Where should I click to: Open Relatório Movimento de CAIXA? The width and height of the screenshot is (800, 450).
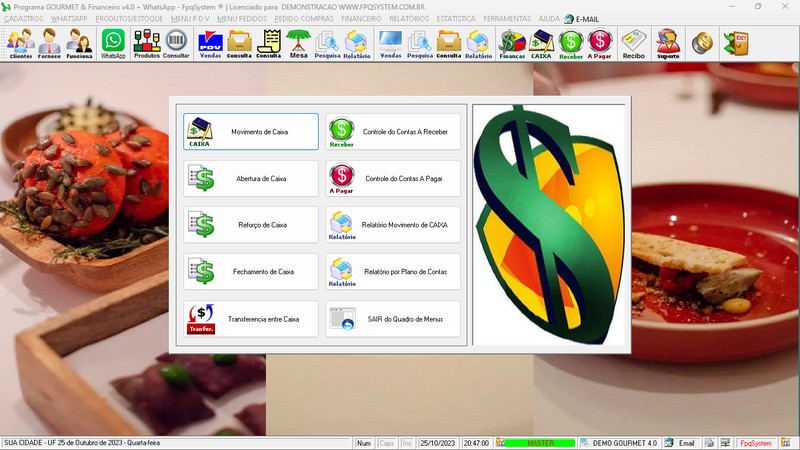coord(393,225)
